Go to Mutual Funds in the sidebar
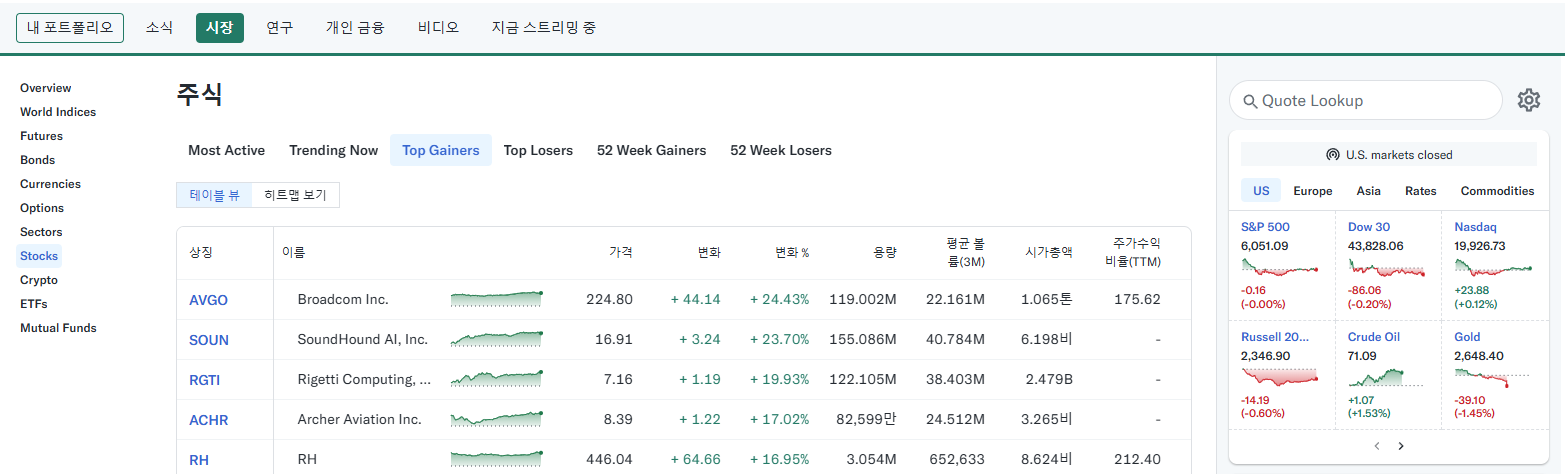 pos(58,328)
